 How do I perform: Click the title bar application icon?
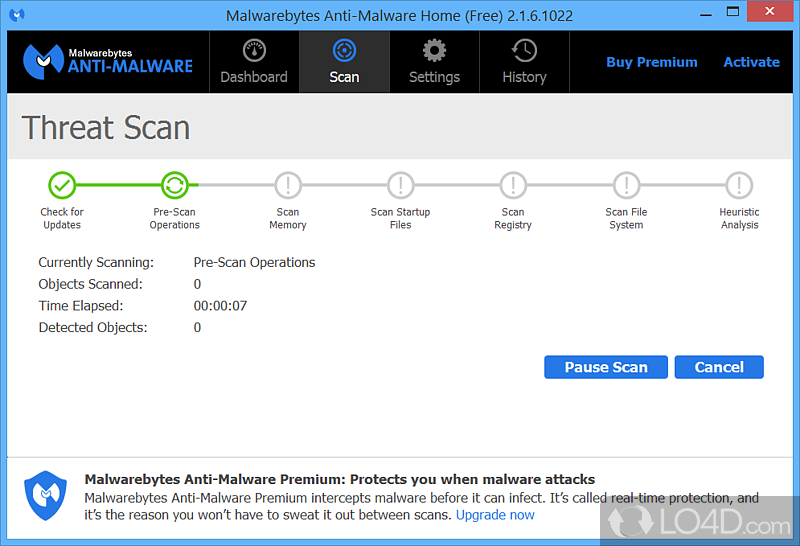coord(17,15)
